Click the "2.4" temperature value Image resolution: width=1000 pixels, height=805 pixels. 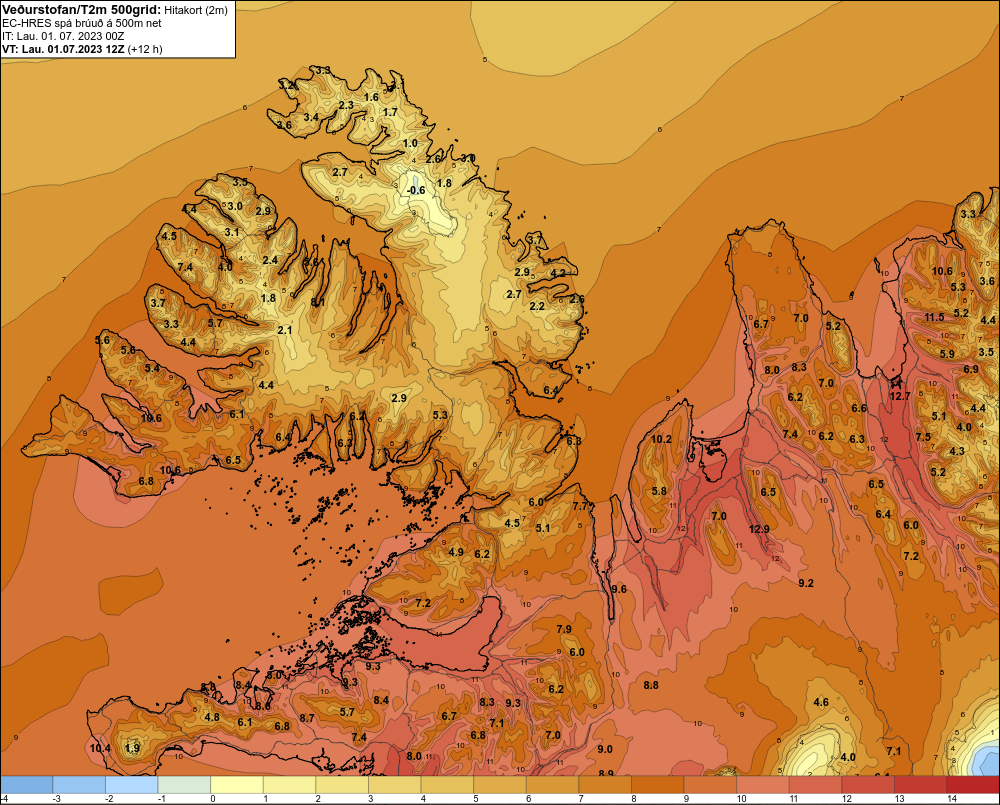point(270,260)
